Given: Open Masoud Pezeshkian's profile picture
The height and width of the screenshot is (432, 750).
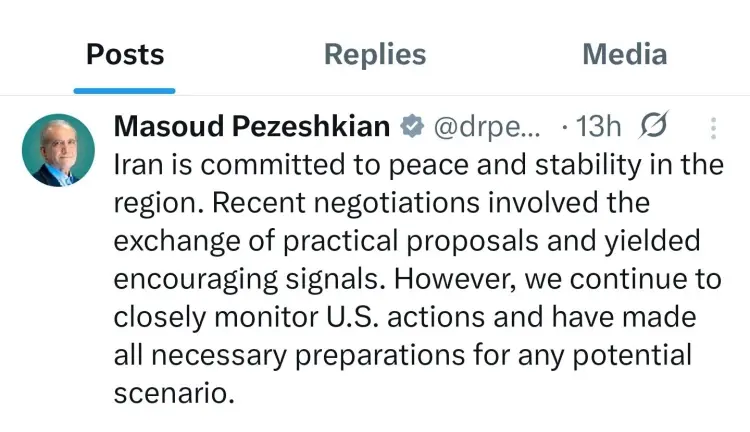Looking at the screenshot, I should [x=58, y=150].
